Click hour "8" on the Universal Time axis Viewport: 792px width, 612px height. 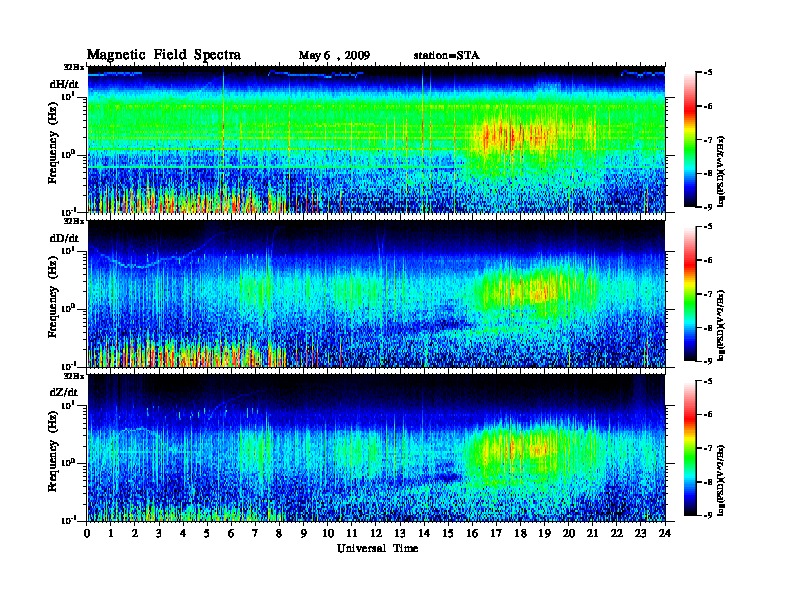click(x=279, y=533)
